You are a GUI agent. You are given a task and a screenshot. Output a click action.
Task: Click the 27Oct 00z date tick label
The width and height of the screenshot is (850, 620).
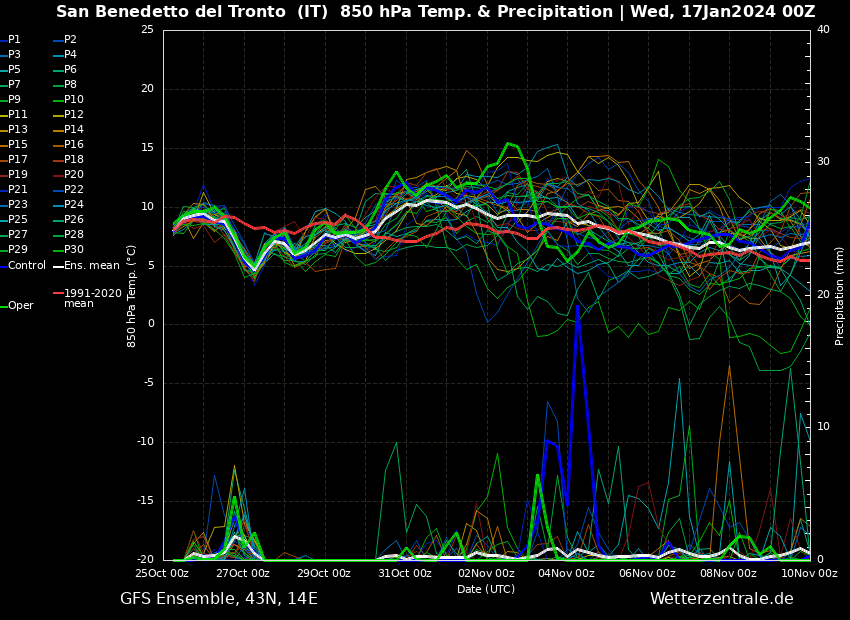pyautogui.click(x=243, y=574)
